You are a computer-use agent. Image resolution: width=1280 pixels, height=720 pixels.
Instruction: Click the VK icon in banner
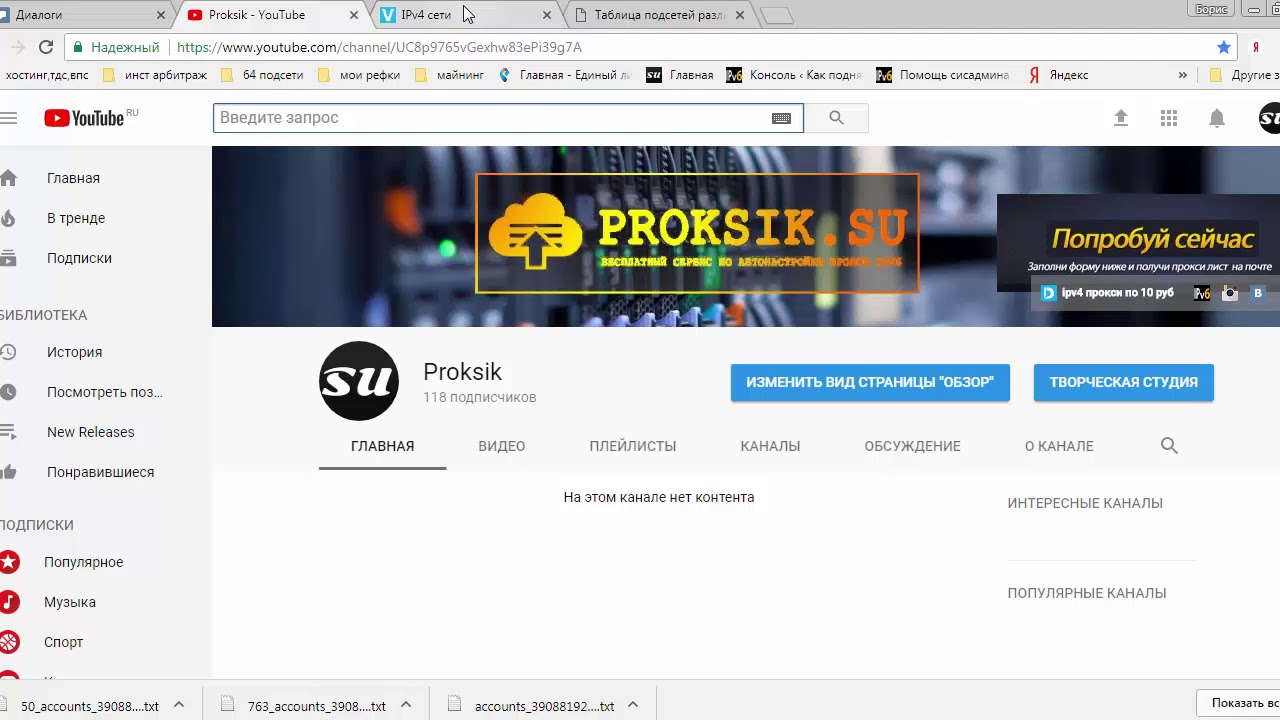(1258, 293)
